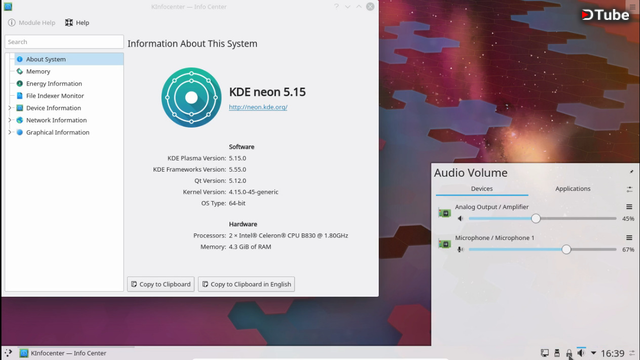Click the 67% microphone level label

pyautogui.click(x=628, y=249)
